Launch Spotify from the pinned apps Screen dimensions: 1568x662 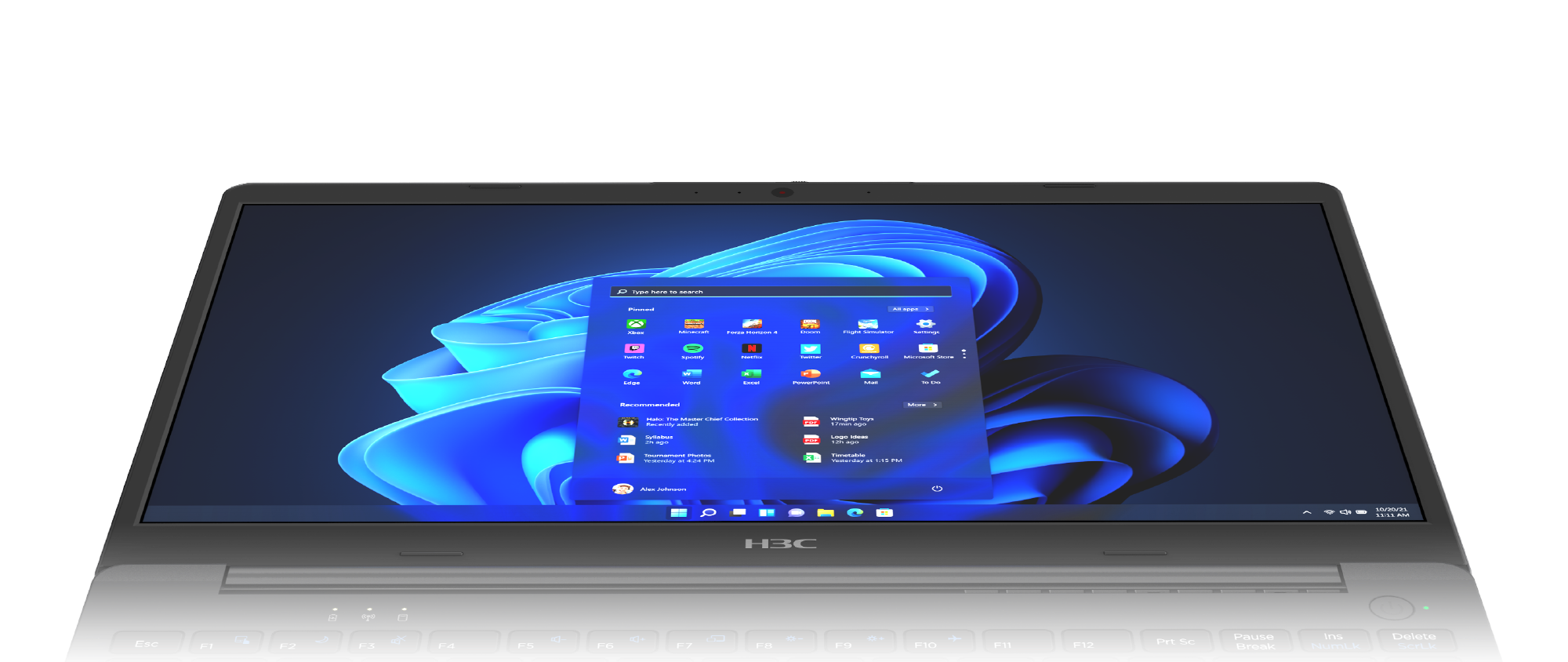point(692,350)
